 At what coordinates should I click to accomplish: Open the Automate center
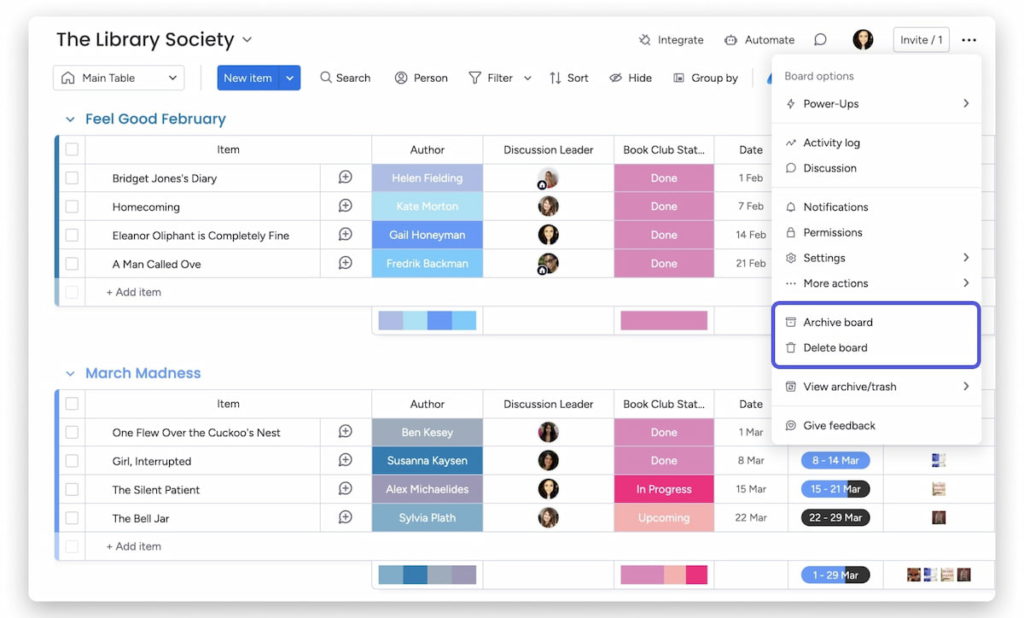759,40
